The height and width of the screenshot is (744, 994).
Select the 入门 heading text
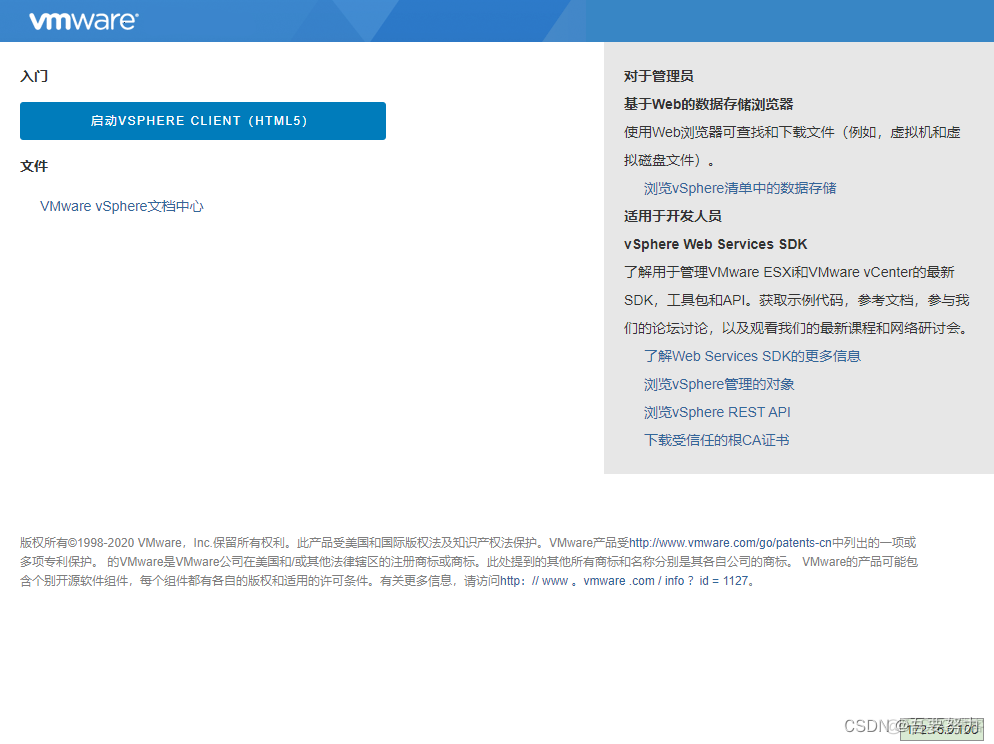pyautogui.click(x=34, y=76)
